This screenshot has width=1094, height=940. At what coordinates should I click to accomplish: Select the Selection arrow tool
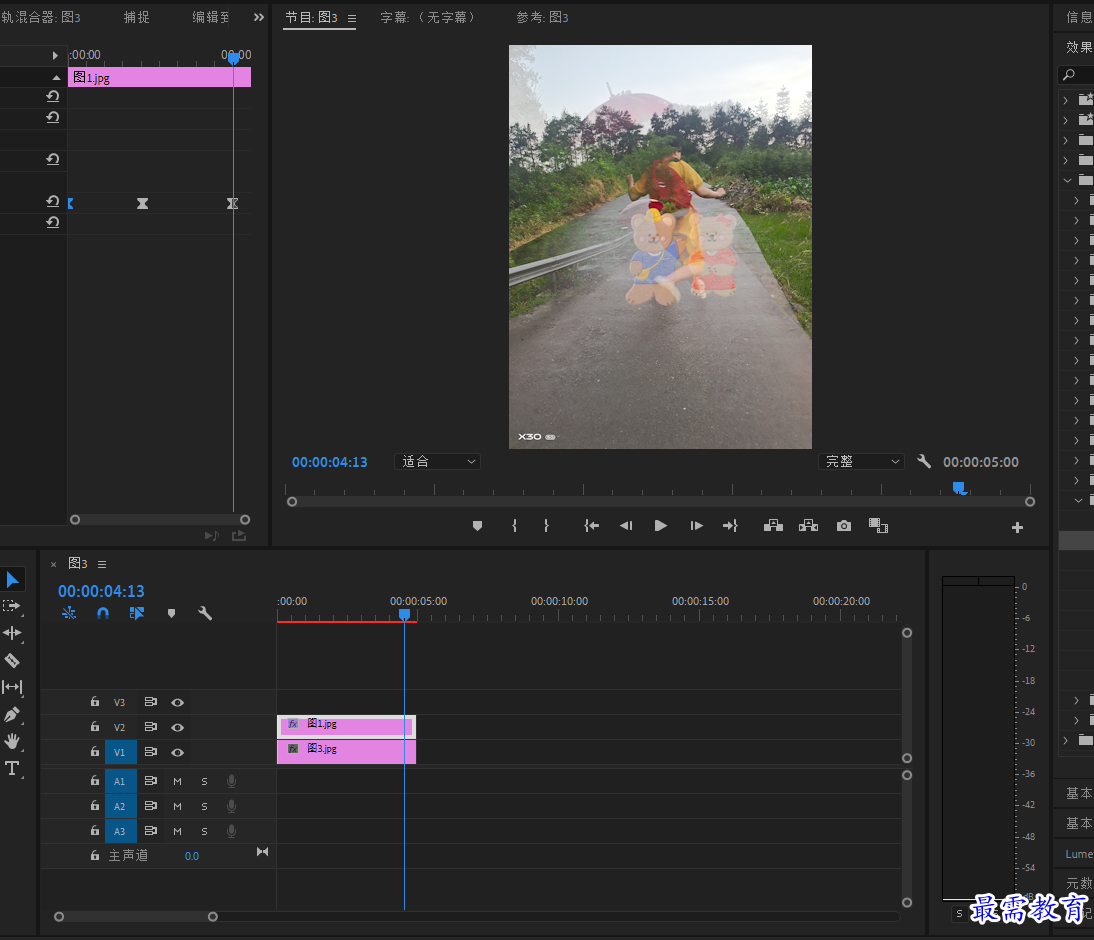point(13,580)
